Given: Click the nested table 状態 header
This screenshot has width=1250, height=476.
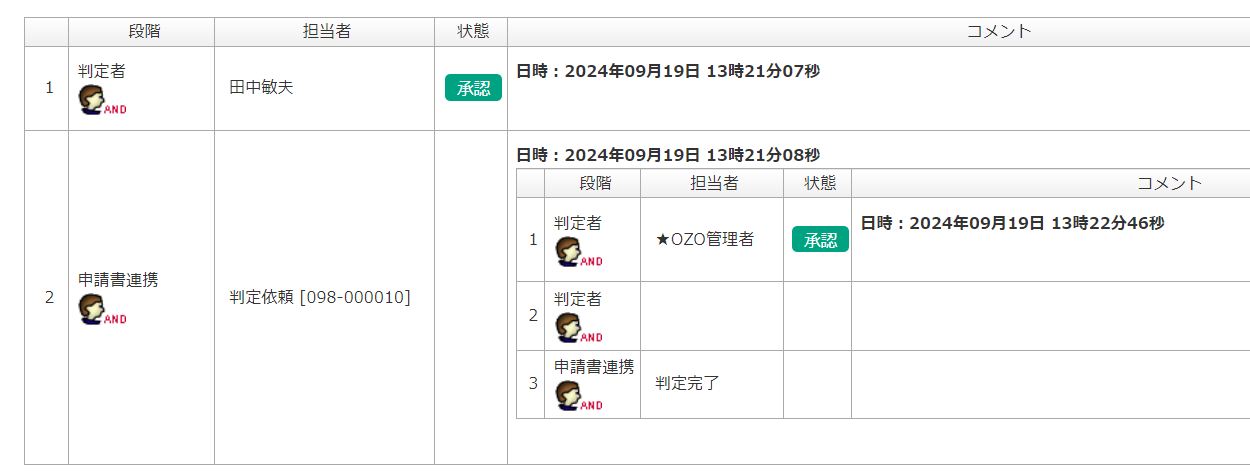Looking at the screenshot, I should click(x=817, y=183).
